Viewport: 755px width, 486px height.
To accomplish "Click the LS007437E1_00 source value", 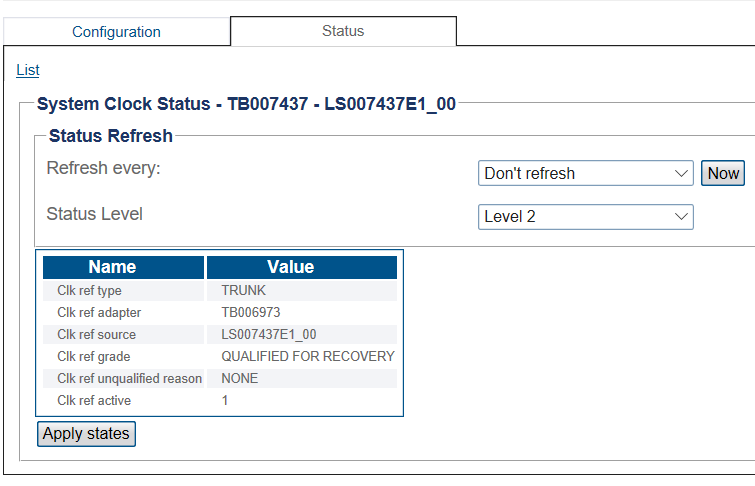I will click(269, 335).
